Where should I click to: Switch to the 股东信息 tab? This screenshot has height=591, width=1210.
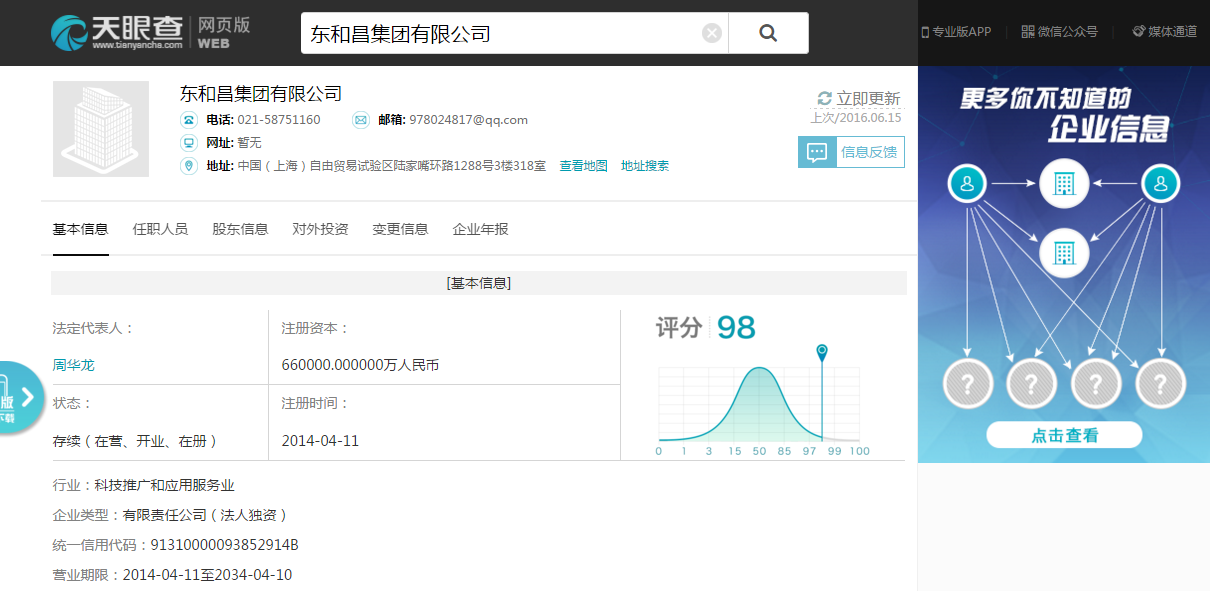coord(240,229)
